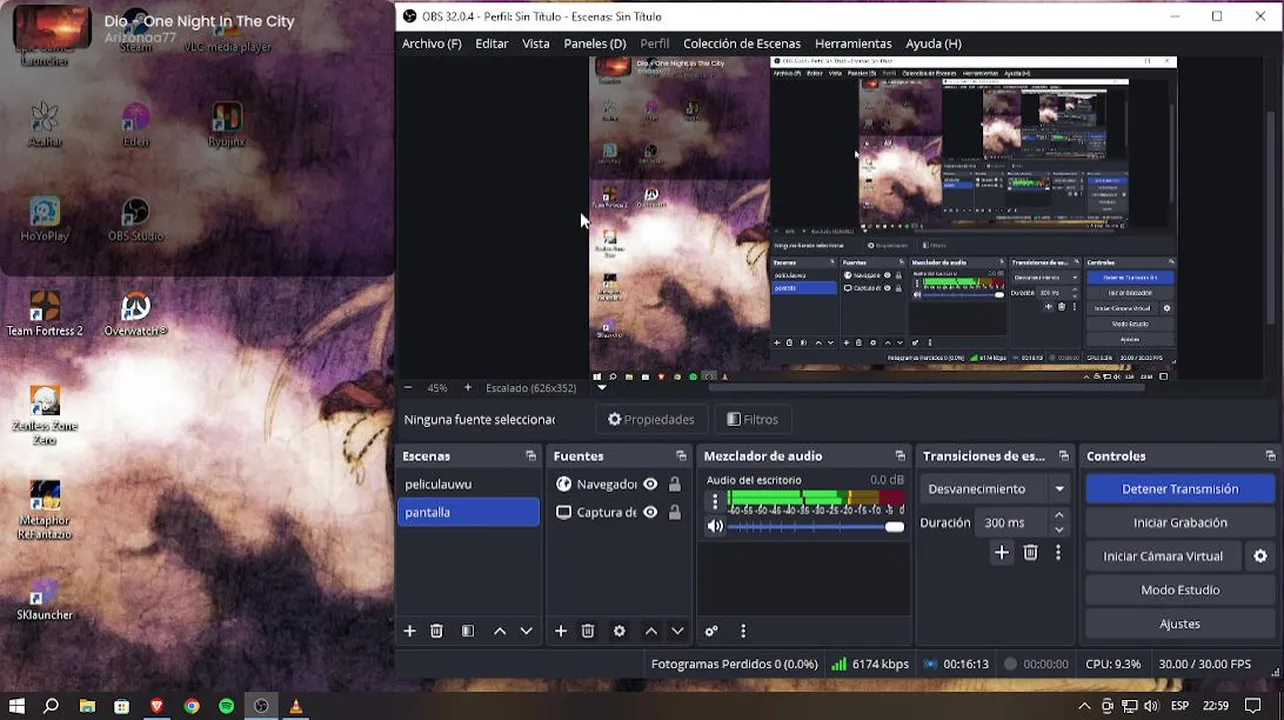1284x720 pixels.
Task: Pop out the Transiciones dock icon
Action: (1063, 456)
